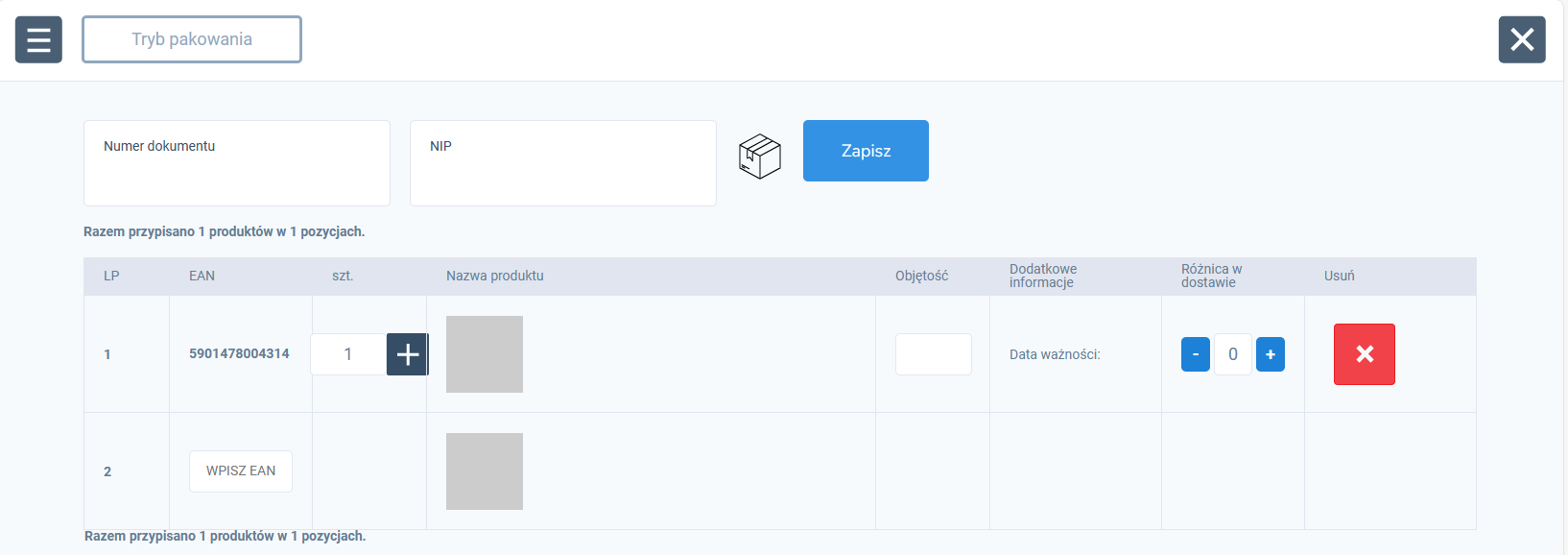Increase delivery difference with blue plus
The width and height of the screenshot is (1568, 555).
(1271, 354)
